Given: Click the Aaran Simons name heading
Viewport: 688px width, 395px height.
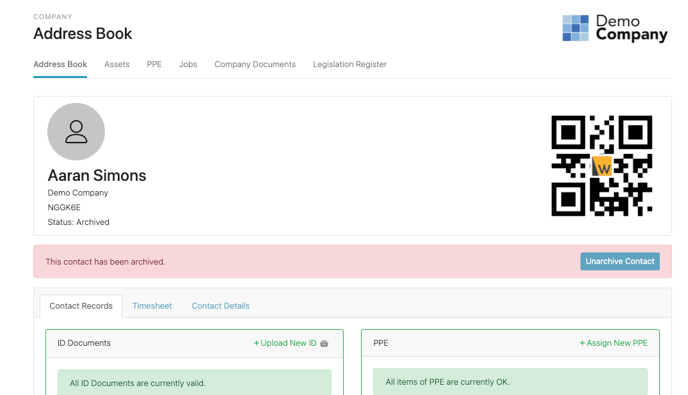Looking at the screenshot, I should click(x=97, y=176).
